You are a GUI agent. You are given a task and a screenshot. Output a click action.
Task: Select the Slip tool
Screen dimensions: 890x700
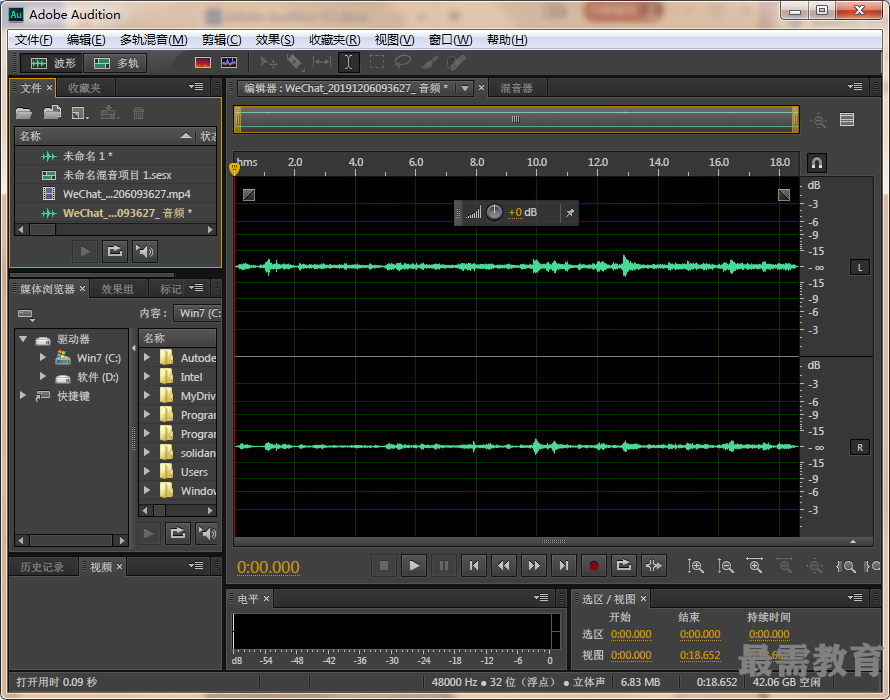(322, 62)
